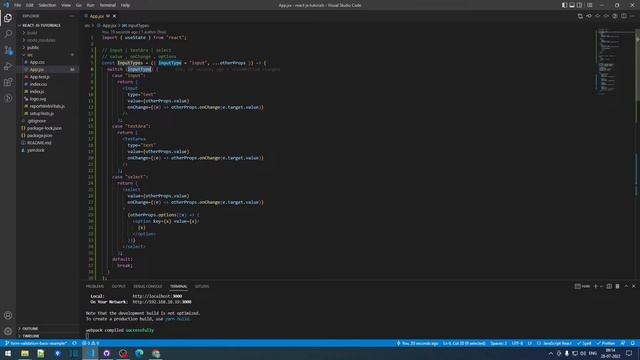The width and height of the screenshot is (640, 360).
Task: Collapse the src folder
Action: 30,55
